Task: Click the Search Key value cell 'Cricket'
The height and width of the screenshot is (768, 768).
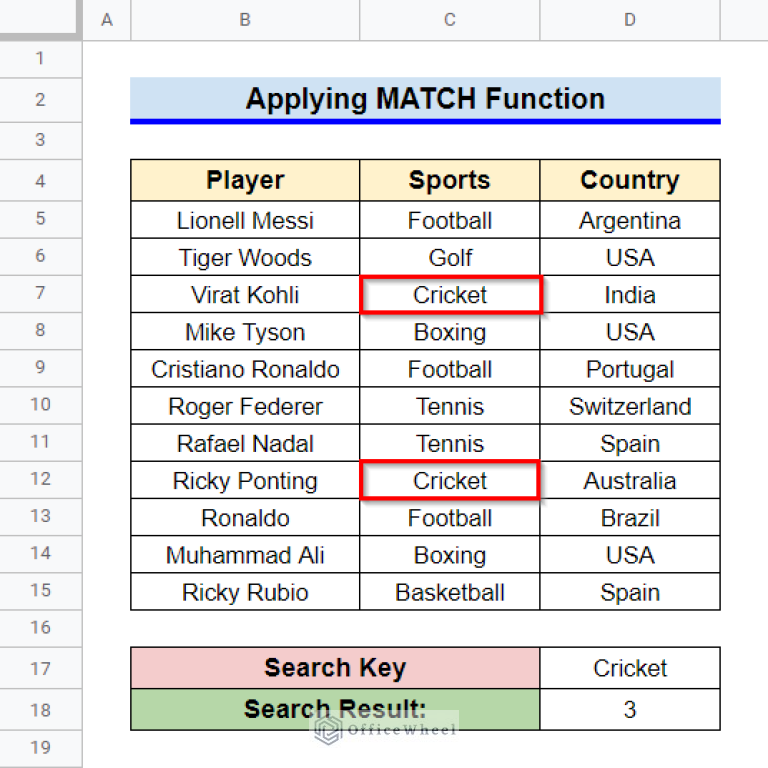Action: (x=629, y=668)
